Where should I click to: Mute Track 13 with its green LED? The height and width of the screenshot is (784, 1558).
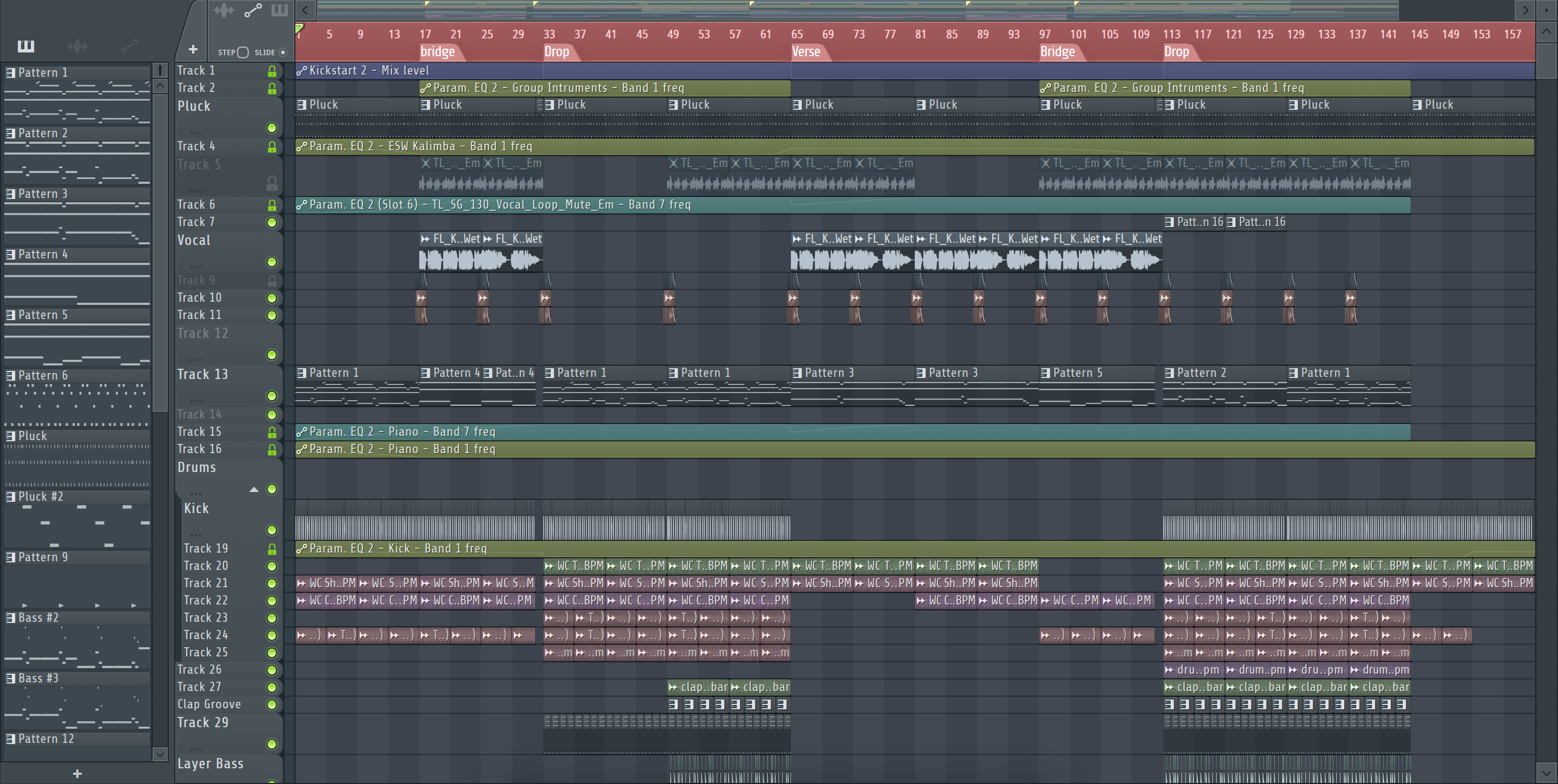(x=272, y=396)
